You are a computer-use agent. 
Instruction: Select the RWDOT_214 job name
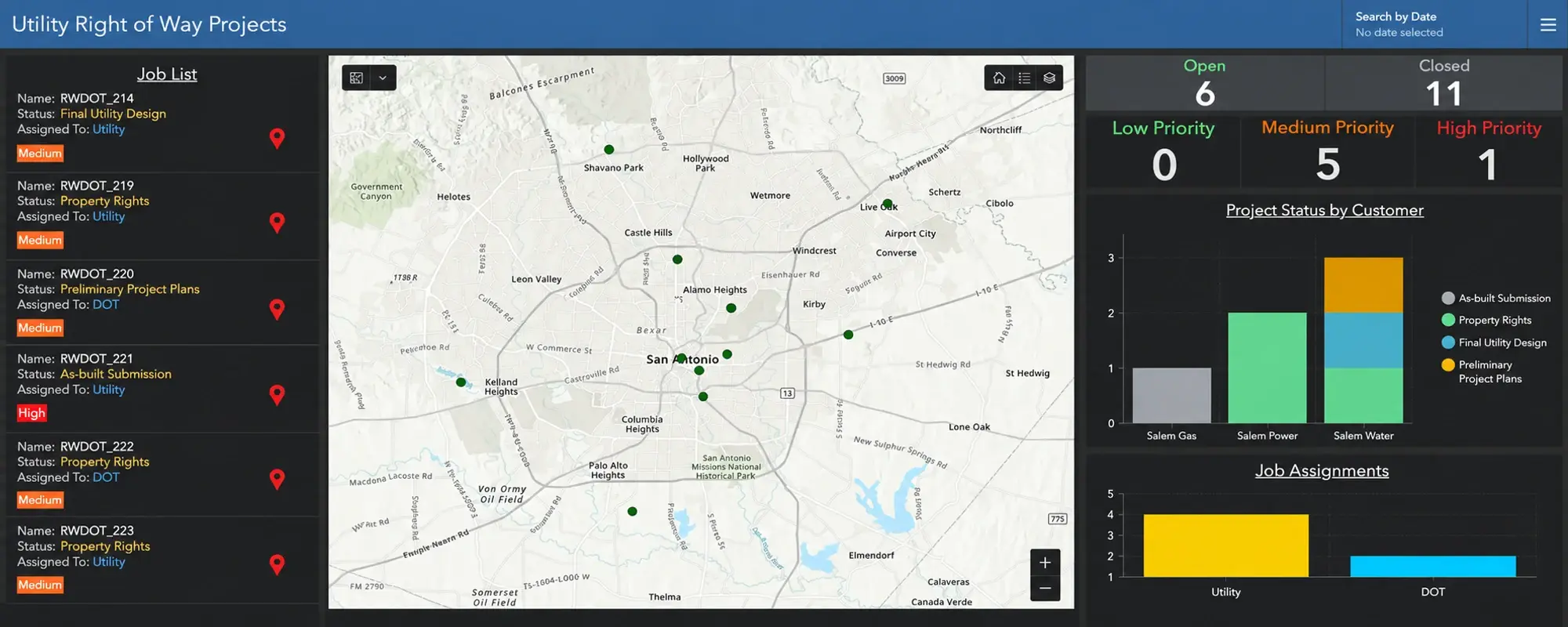(97, 98)
